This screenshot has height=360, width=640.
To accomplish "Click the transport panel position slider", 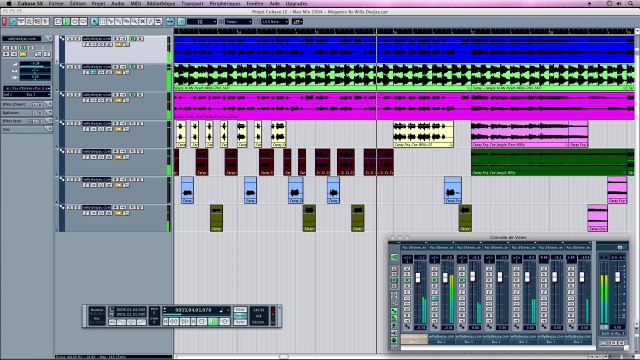I will pos(196,314).
